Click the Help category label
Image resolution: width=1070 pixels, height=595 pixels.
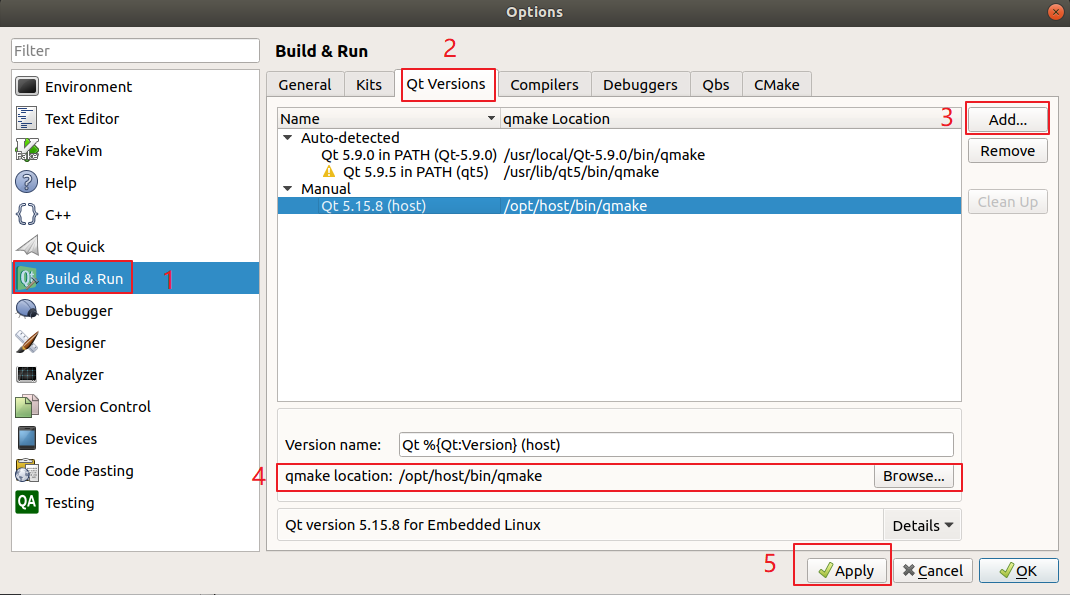tap(61, 183)
